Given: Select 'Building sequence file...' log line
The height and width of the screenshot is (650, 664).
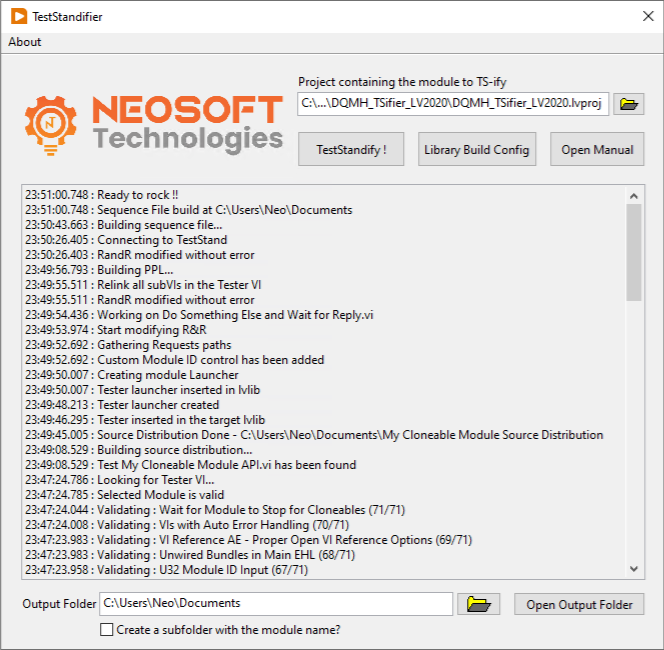Looking at the screenshot, I should point(124,225).
